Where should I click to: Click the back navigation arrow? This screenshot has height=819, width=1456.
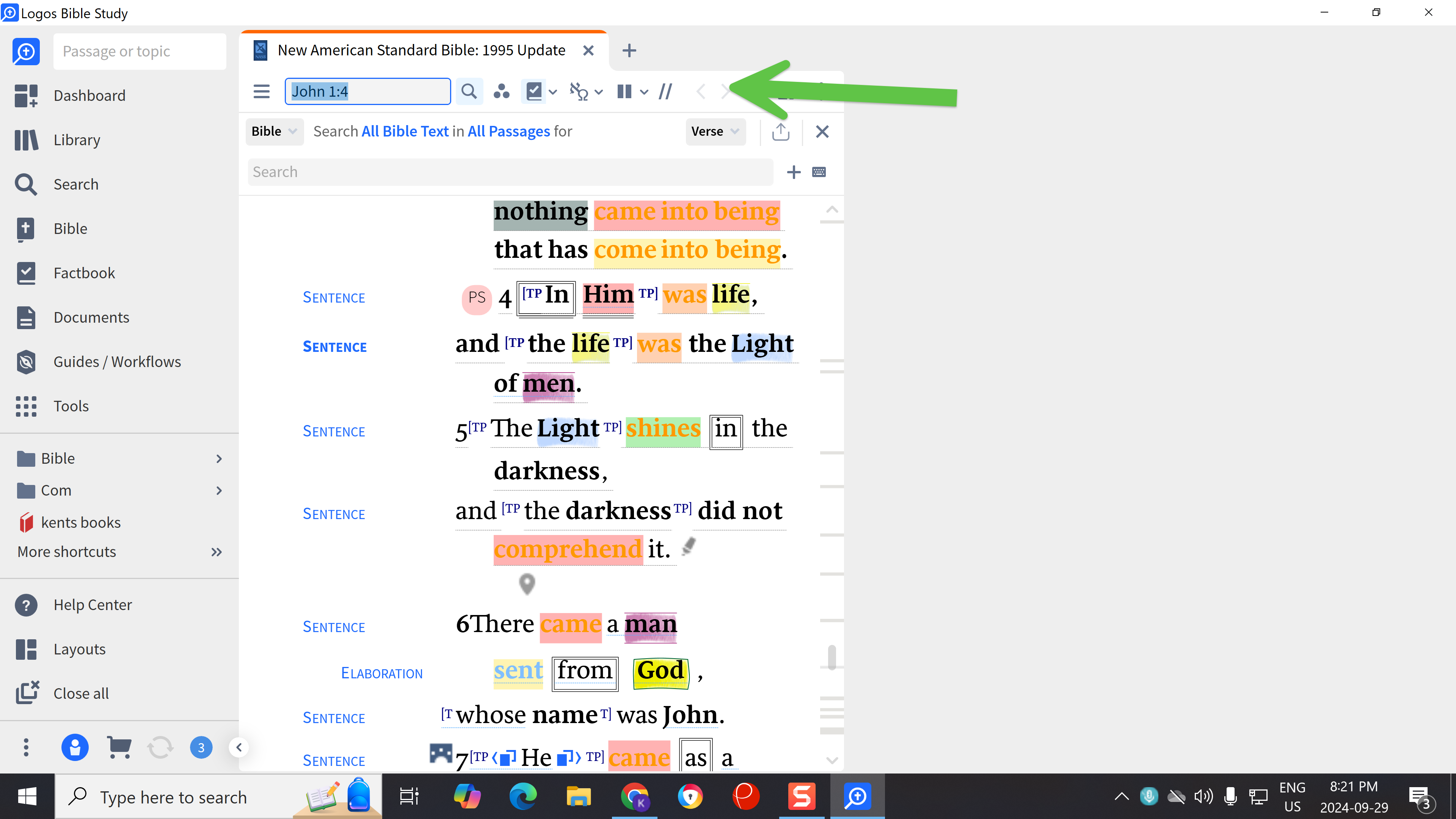click(701, 91)
